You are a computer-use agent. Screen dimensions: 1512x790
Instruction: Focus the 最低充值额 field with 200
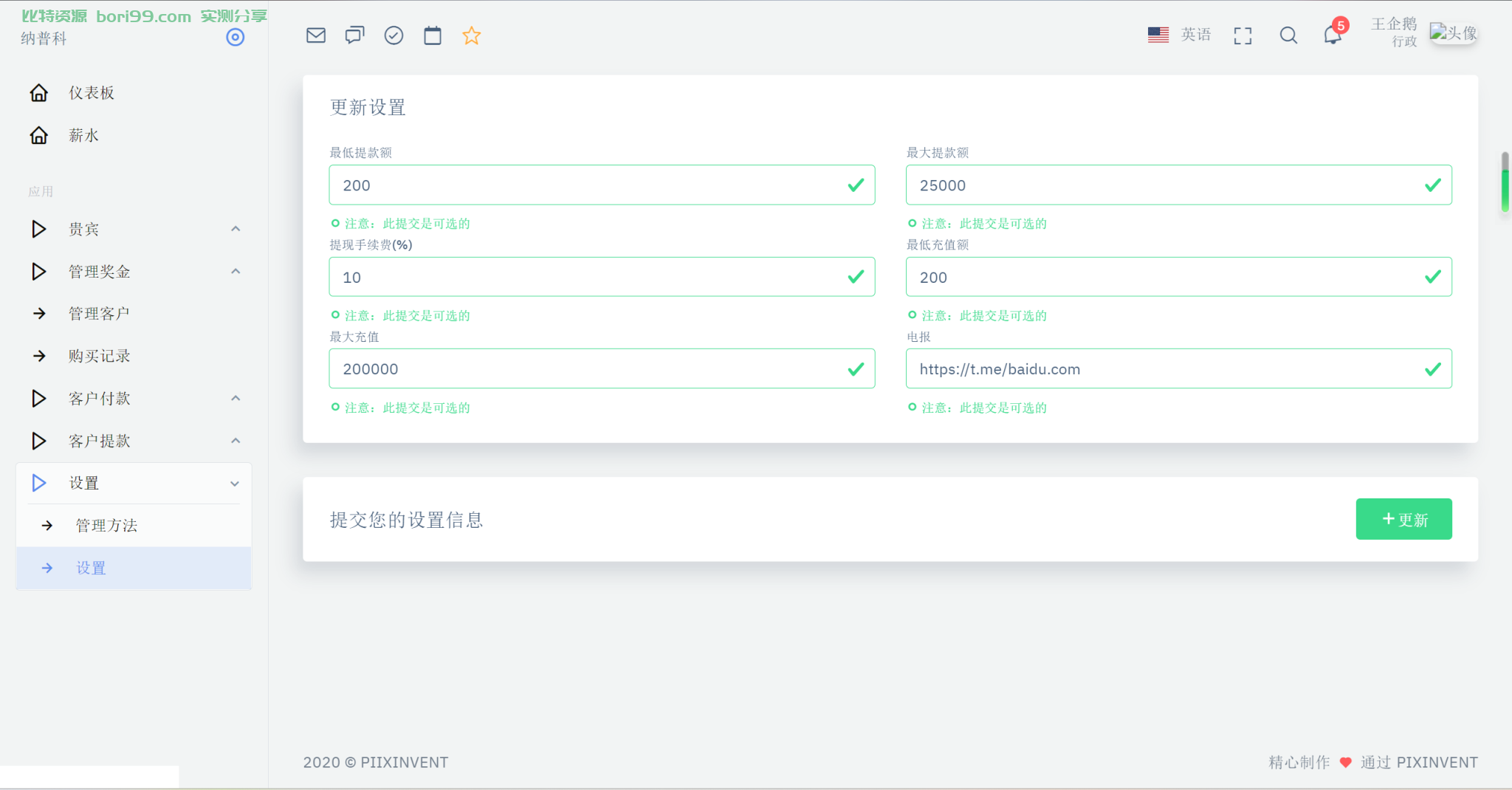point(1178,277)
